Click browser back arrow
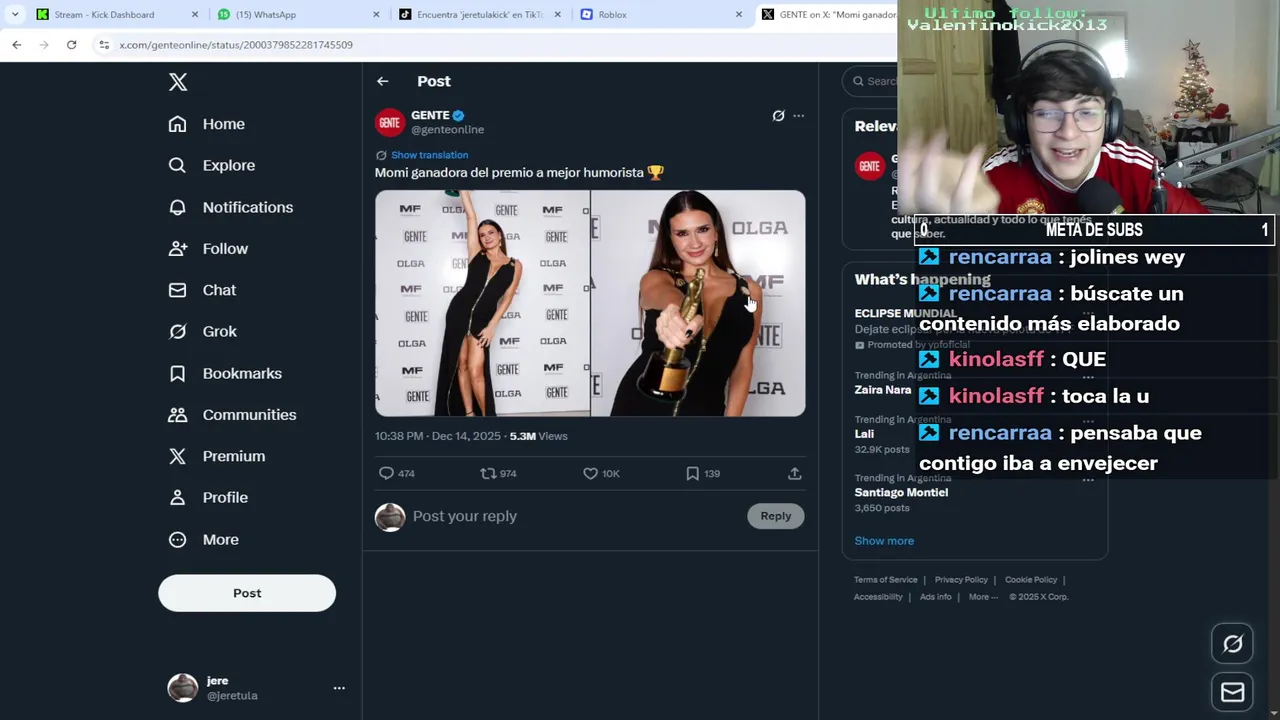1280x720 pixels. click(x=17, y=45)
